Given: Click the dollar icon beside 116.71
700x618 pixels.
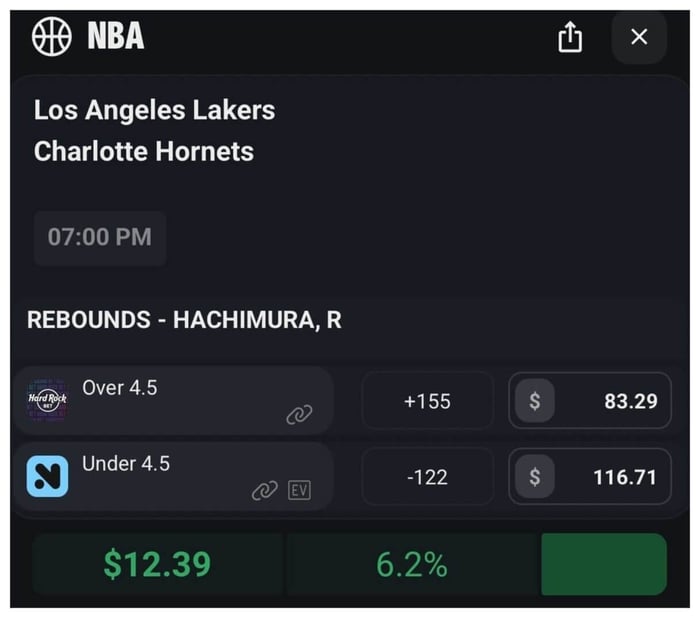Looking at the screenshot, I should pos(535,477).
